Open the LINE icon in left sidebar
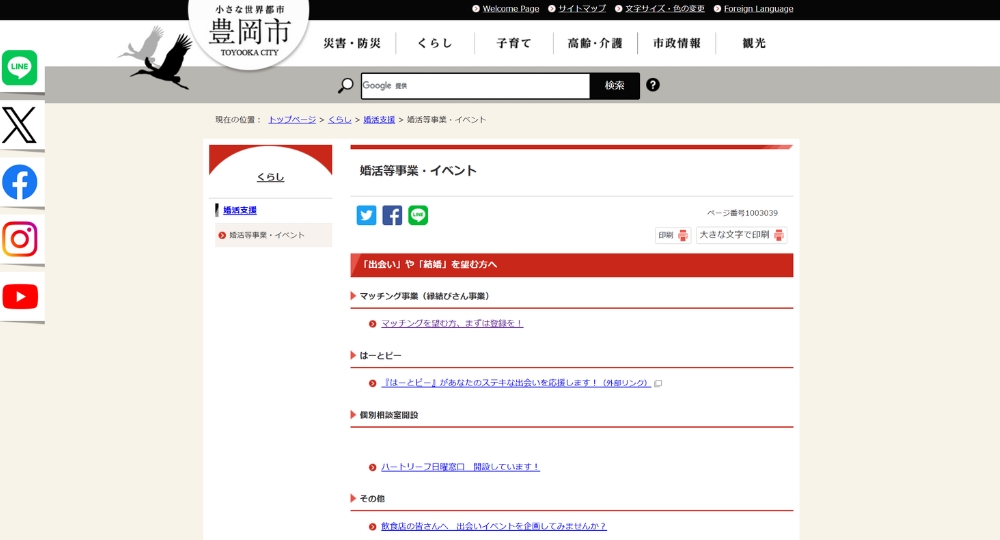Screen dimensions: 1000x540 (19, 68)
